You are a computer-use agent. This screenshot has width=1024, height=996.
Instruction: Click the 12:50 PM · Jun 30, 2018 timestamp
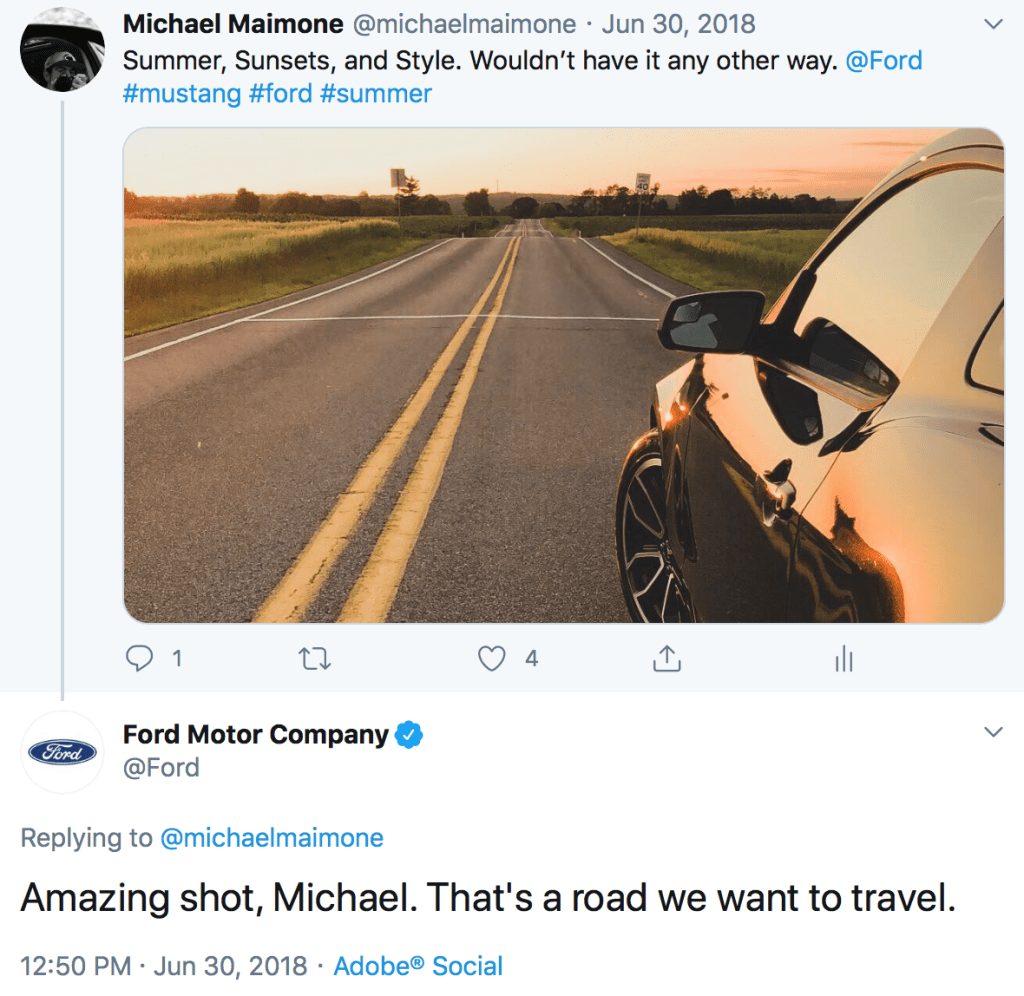click(164, 966)
